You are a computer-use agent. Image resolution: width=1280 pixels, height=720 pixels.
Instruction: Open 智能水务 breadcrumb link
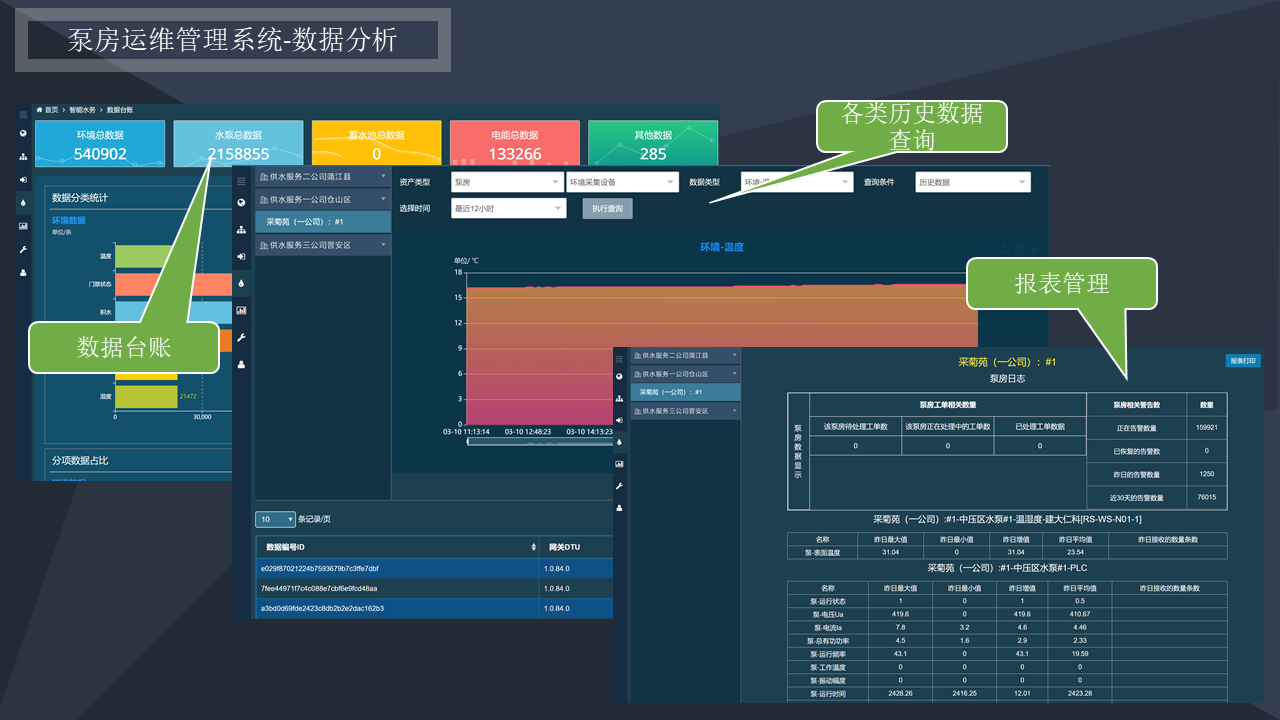[83, 109]
